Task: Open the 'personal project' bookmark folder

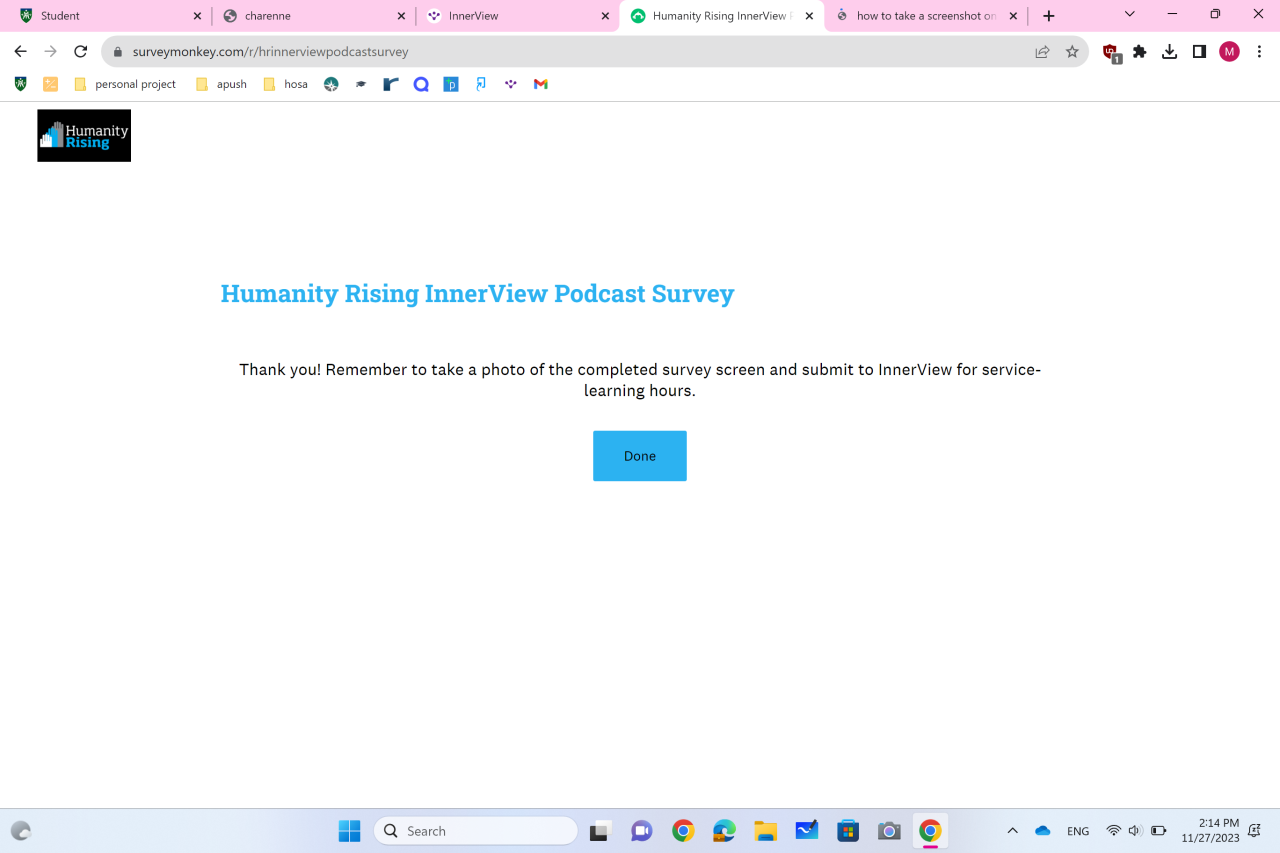Action: tap(125, 84)
